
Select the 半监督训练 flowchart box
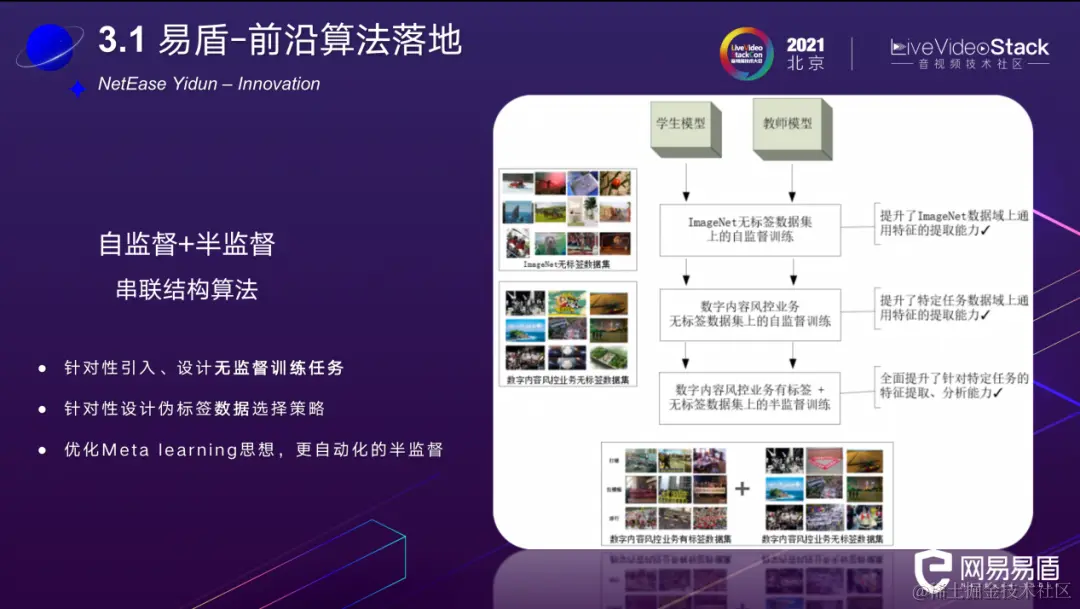coord(749,399)
